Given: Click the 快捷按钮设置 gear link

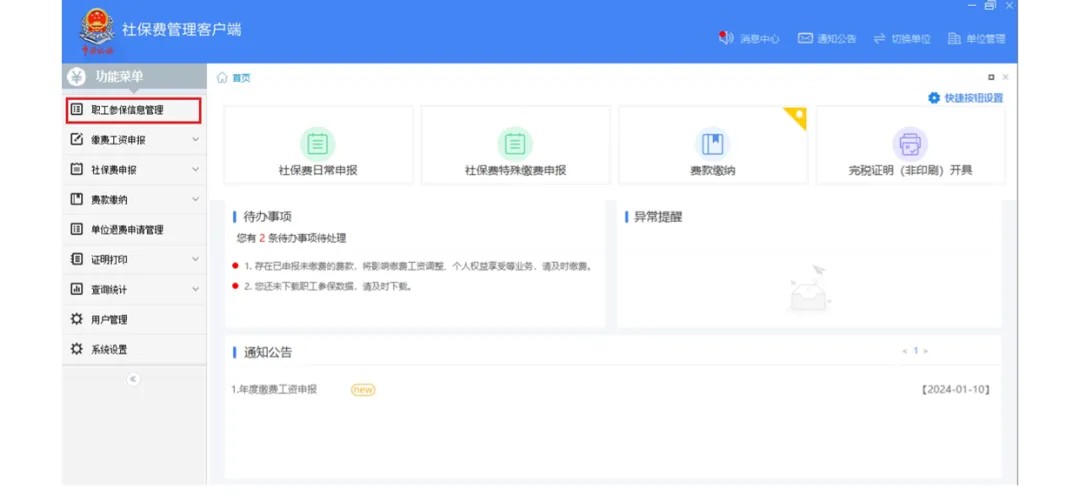Looking at the screenshot, I should pos(965,98).
